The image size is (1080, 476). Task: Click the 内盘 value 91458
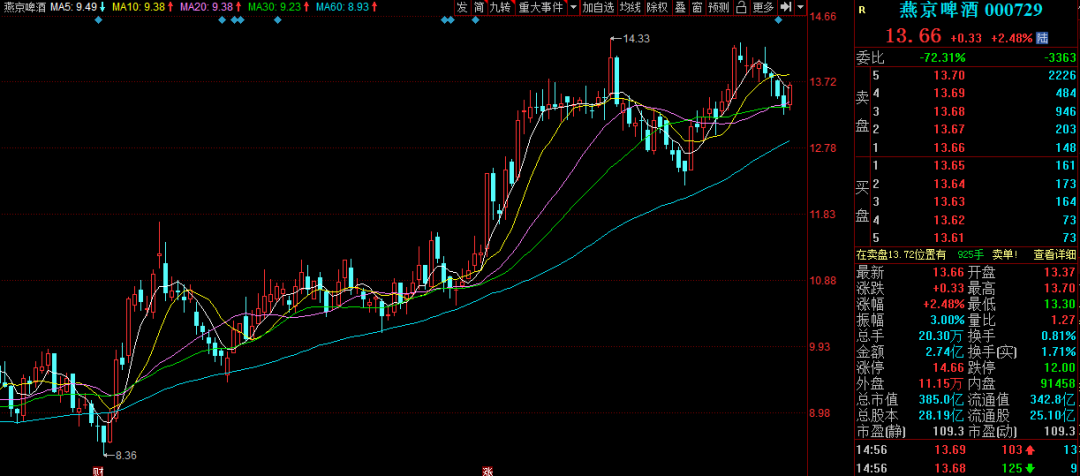[x=1059, y=384]
